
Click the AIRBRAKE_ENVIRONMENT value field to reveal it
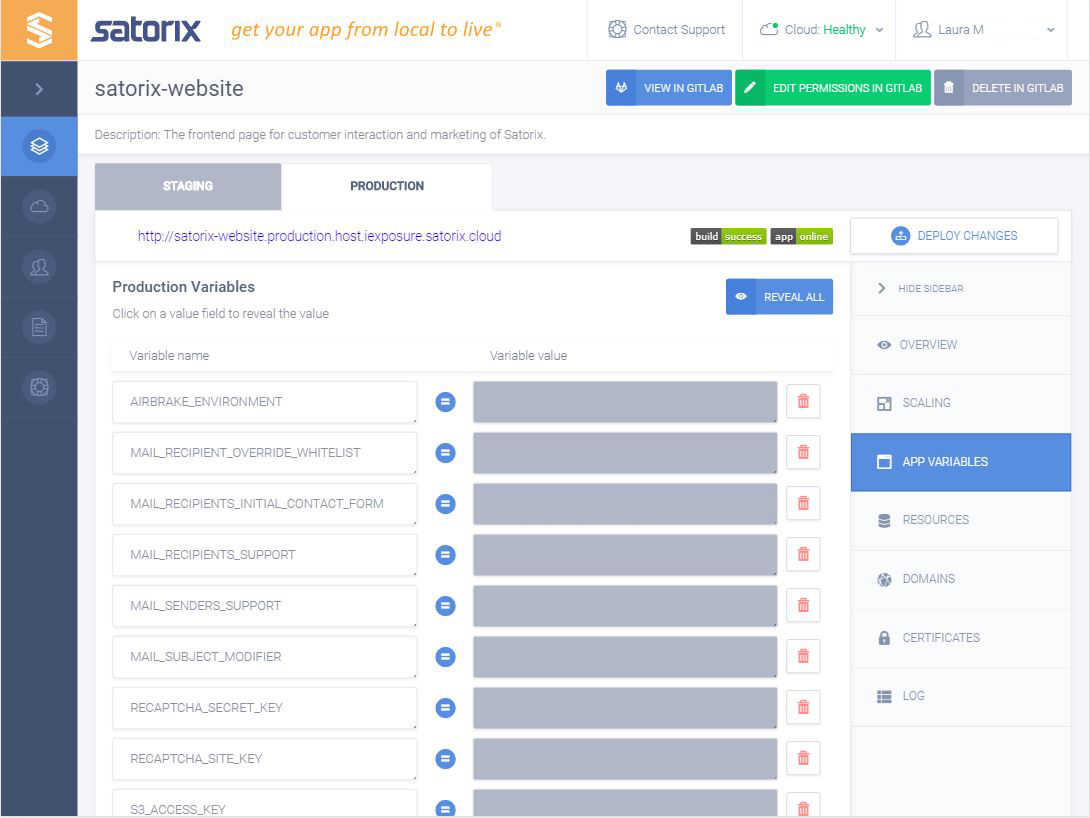tap(624, 401)
